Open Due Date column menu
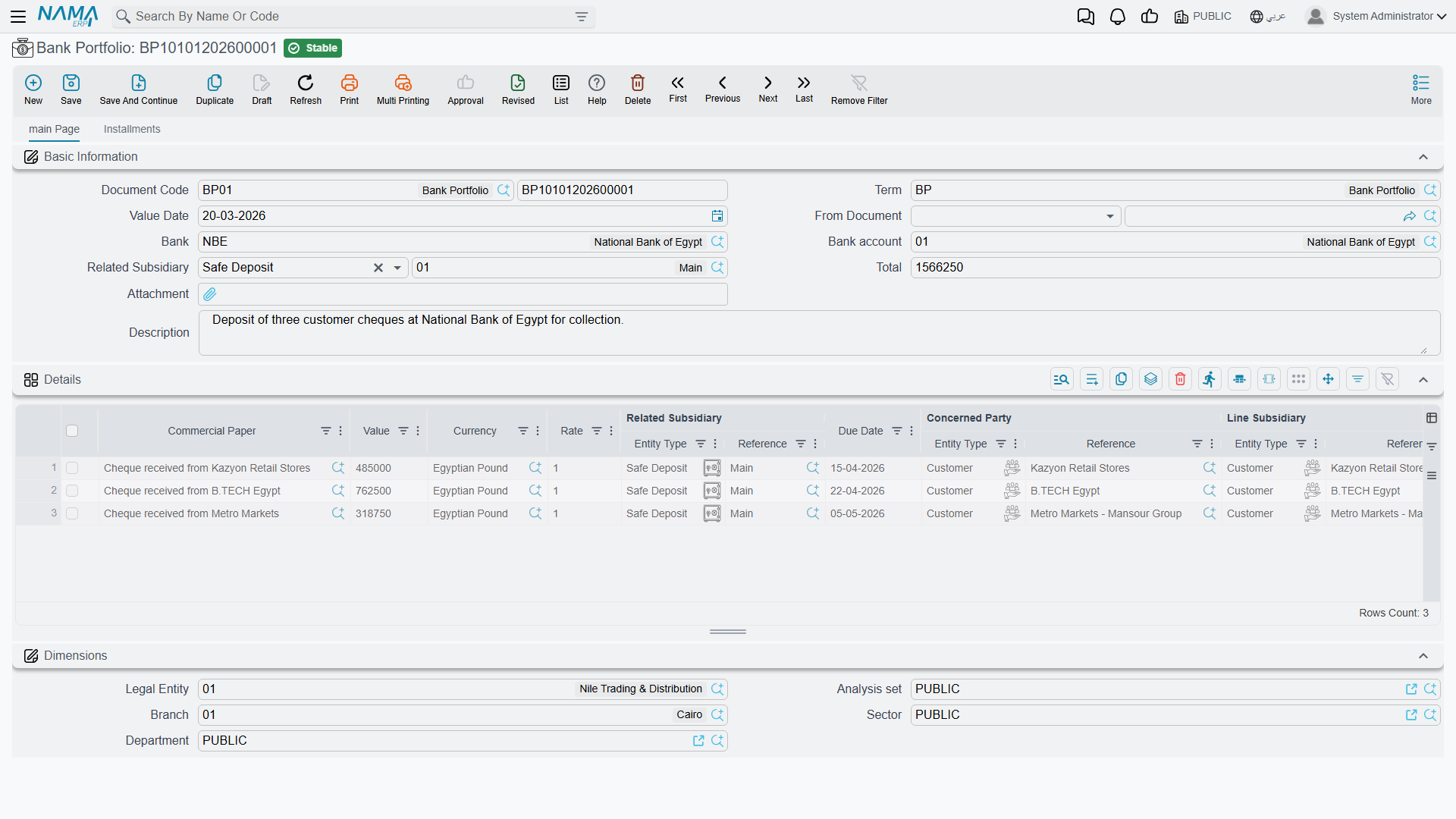The width and height of the screenshot is (1456, 819). 912,431
